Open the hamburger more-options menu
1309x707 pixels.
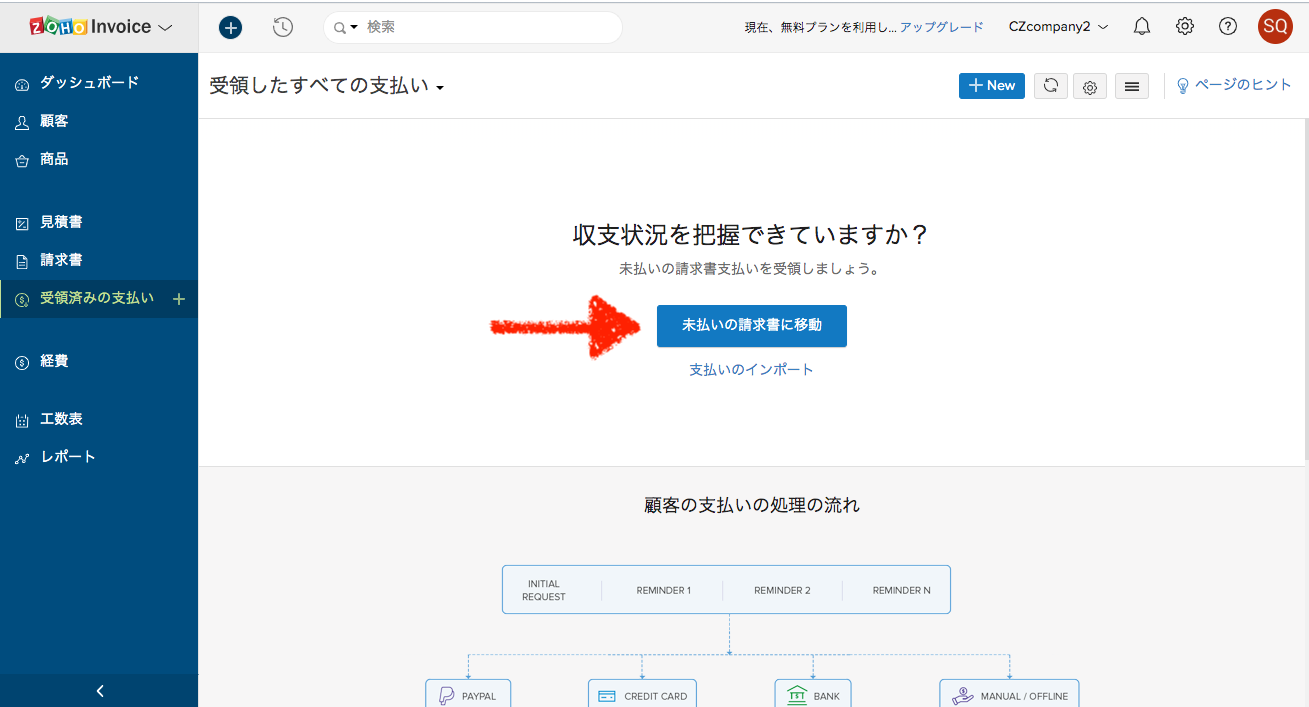click(x=1132, y=87)
